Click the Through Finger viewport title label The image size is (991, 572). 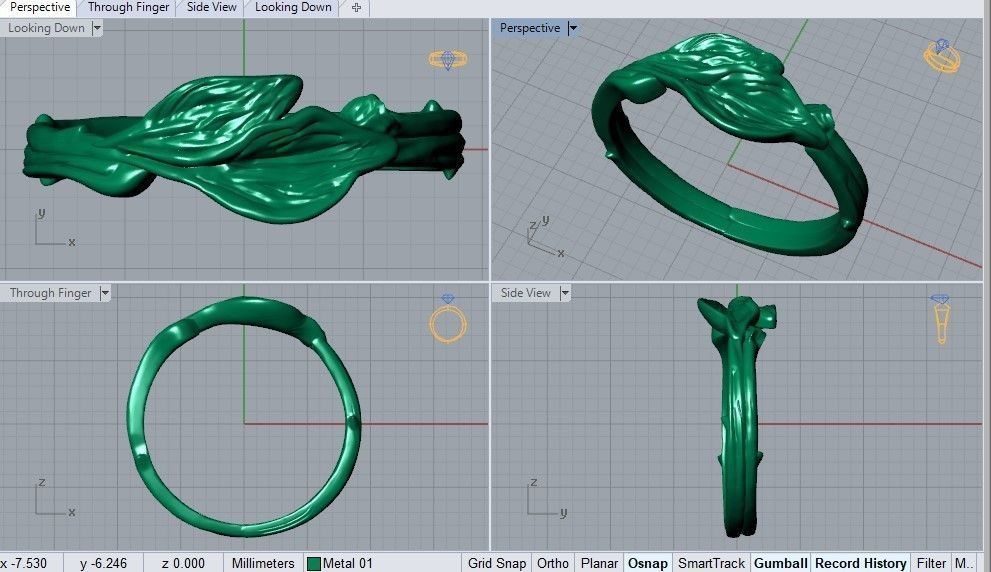51,293
